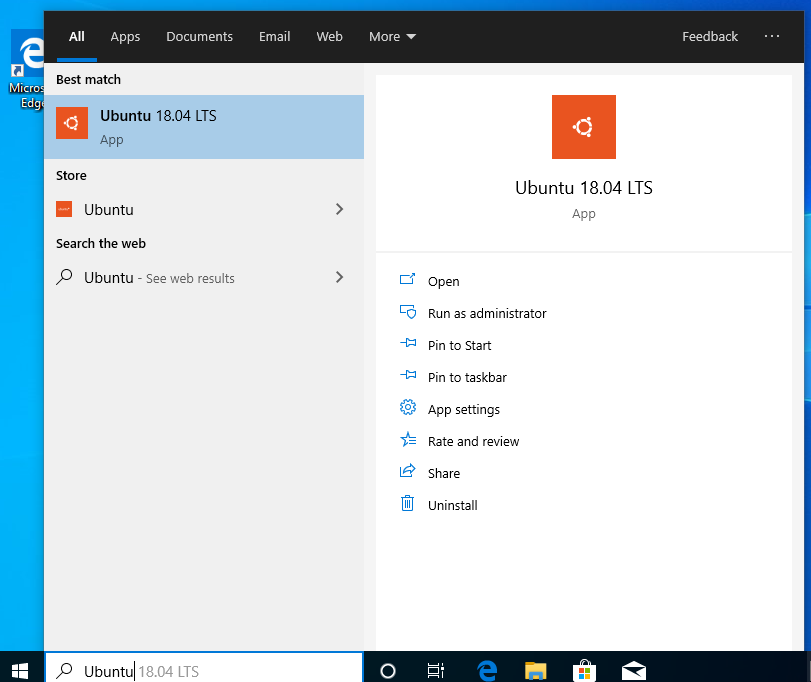Open App settings via the gear icon
The width and height of the screenshot is (811, 682).
coord(407,408)
